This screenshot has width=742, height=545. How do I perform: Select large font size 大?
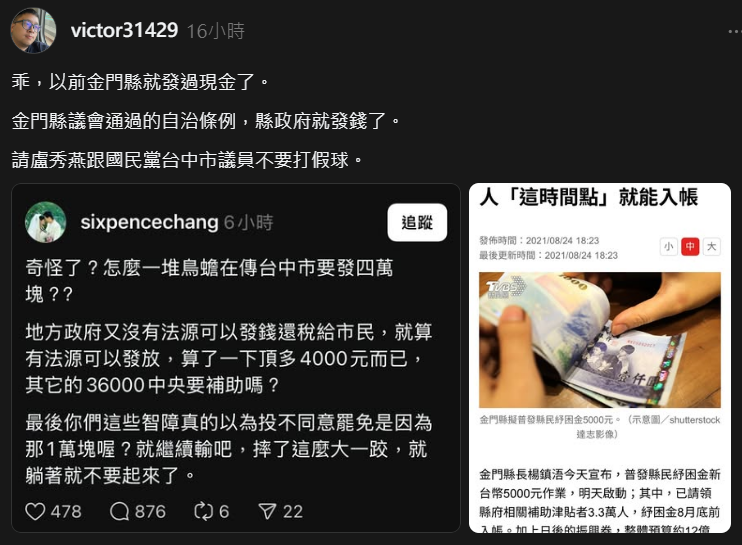[712, 246]
